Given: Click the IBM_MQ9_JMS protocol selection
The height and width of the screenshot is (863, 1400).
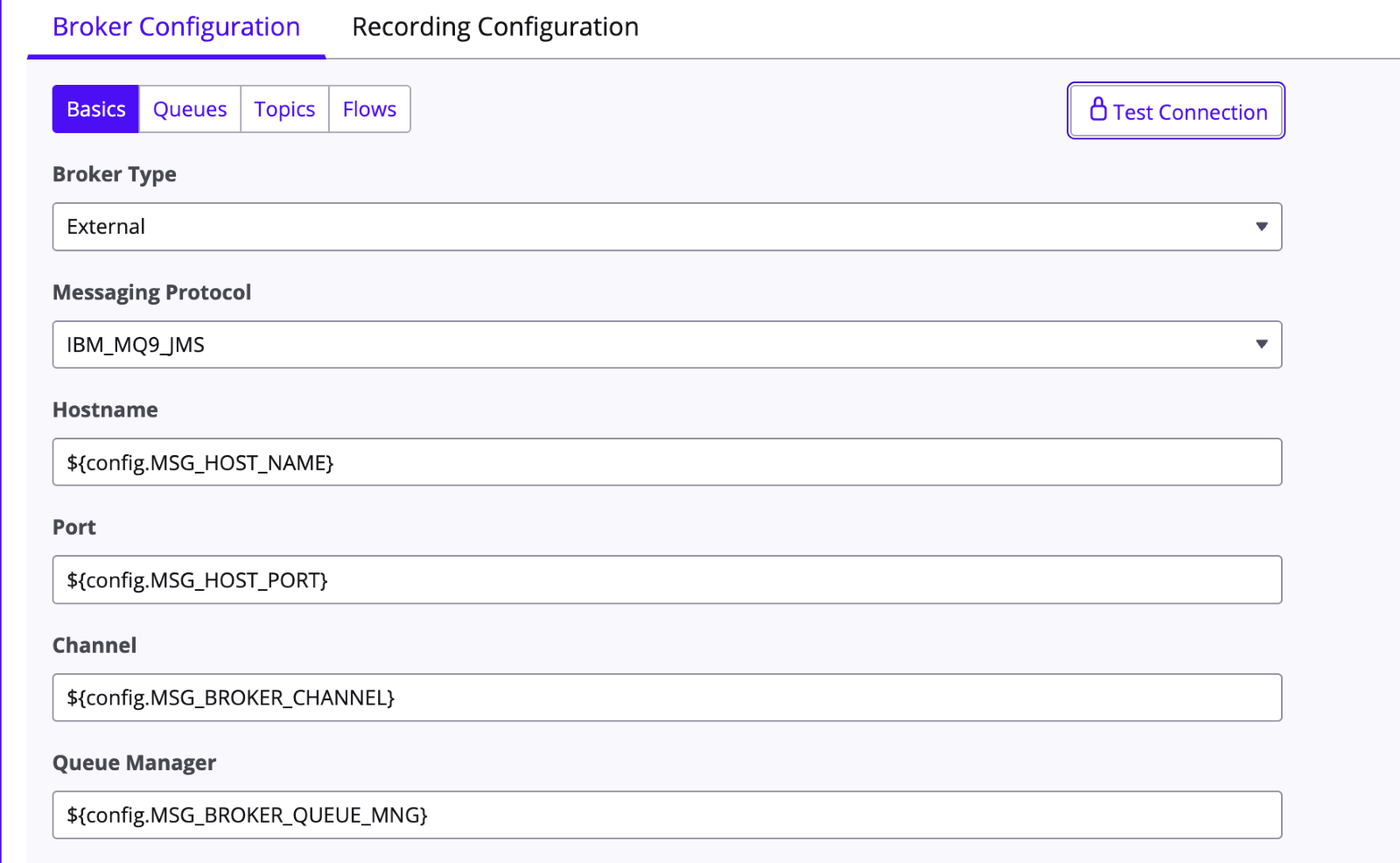Looking at the screenshot, I should 136,345.
